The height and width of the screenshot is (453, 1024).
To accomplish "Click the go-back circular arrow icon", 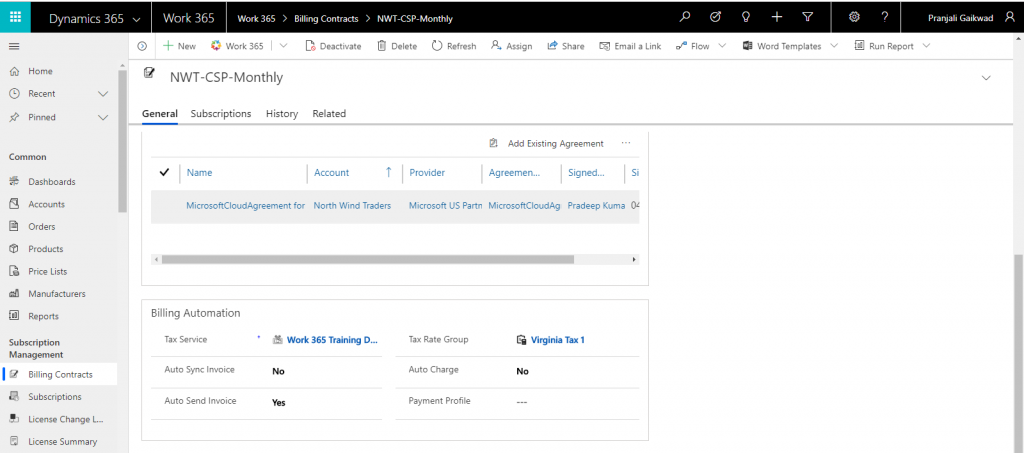I will click(x=142, y=46).
